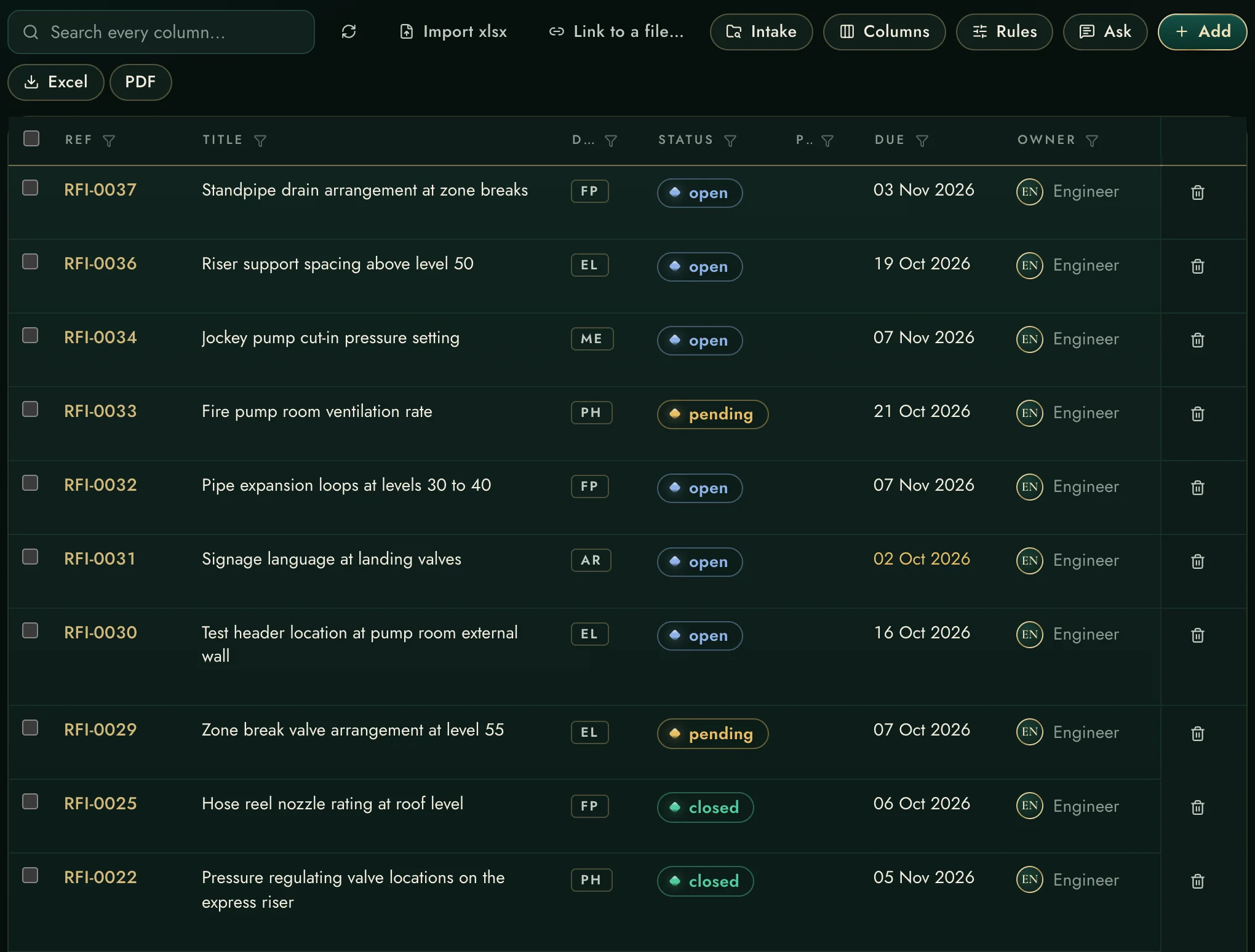Remove RFI-0034 using the trash icon
This screenshot has height=952, width=1255.
coord(1197,340)
